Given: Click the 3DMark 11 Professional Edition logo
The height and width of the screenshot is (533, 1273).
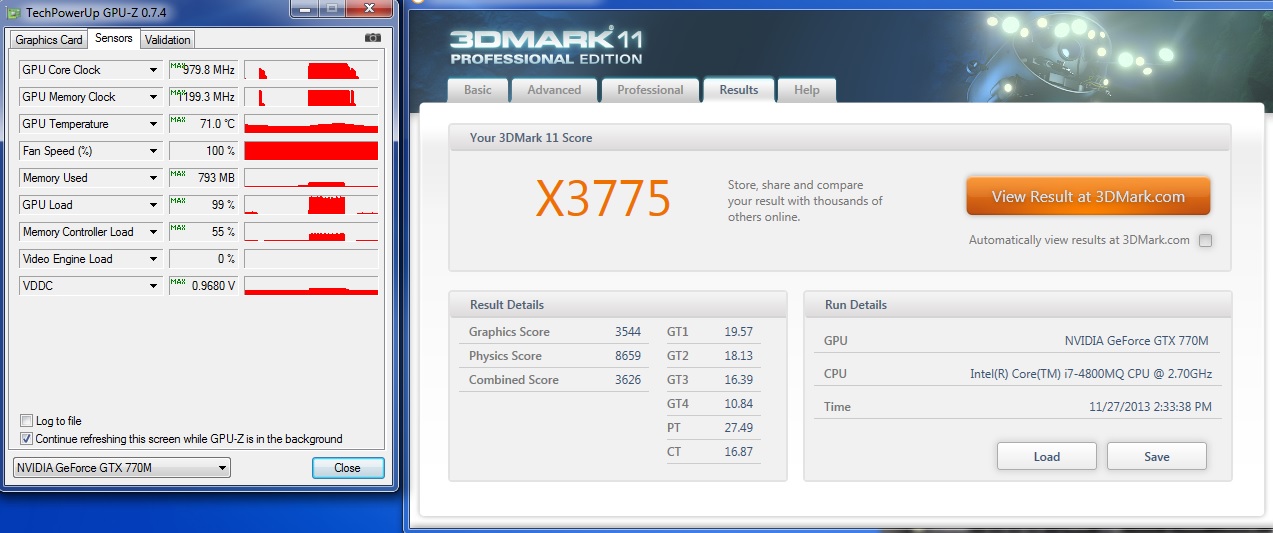Looking at the screenshot, I should point(546,47).
